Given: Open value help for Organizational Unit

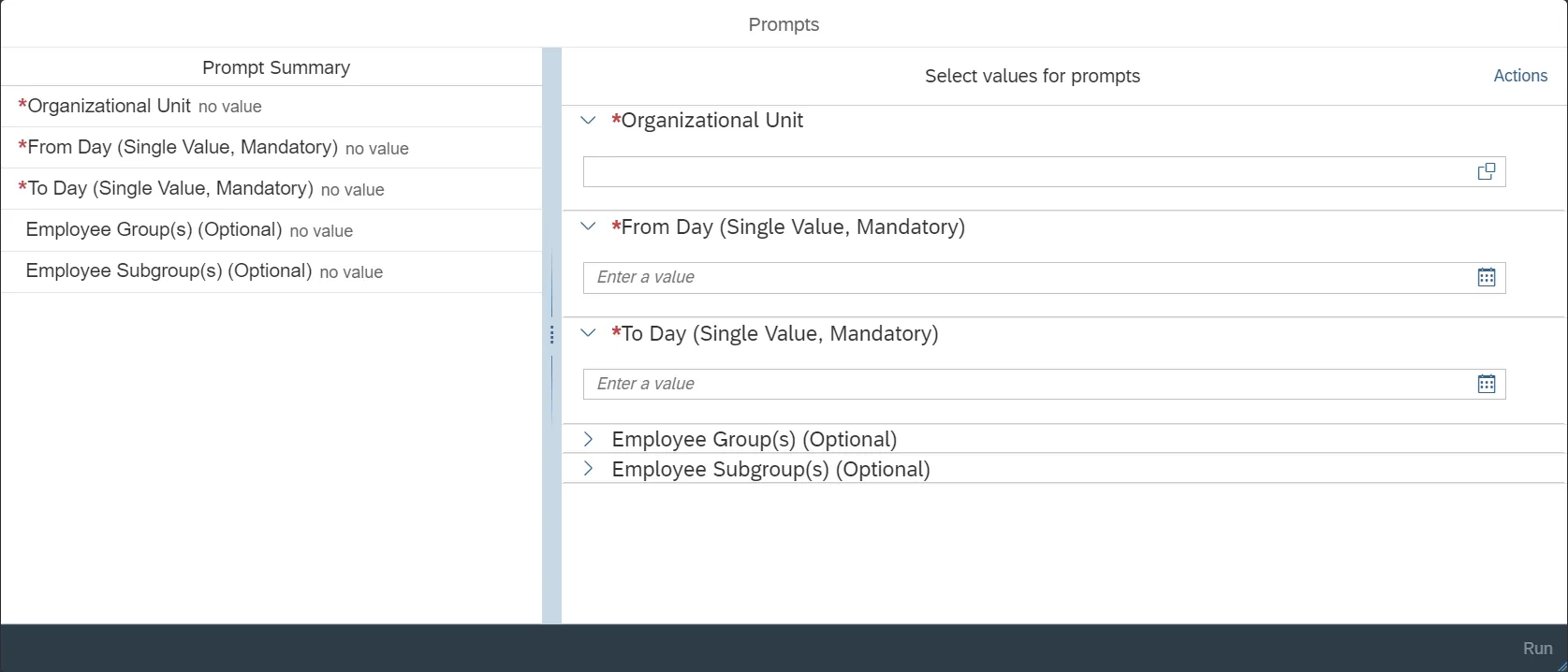Looking at the screenshot, I should 1486,171.
